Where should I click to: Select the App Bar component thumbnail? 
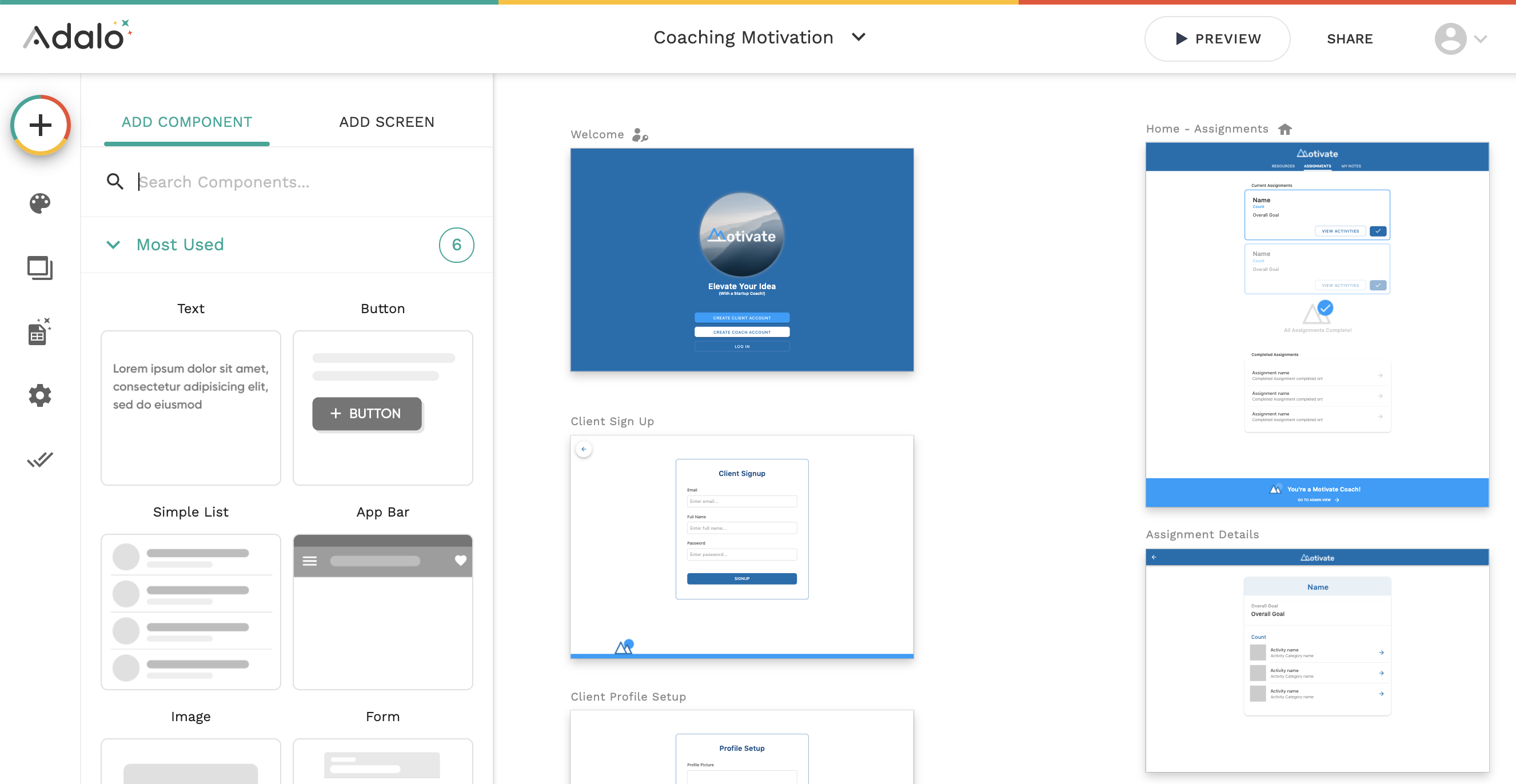tap(382, 611)
